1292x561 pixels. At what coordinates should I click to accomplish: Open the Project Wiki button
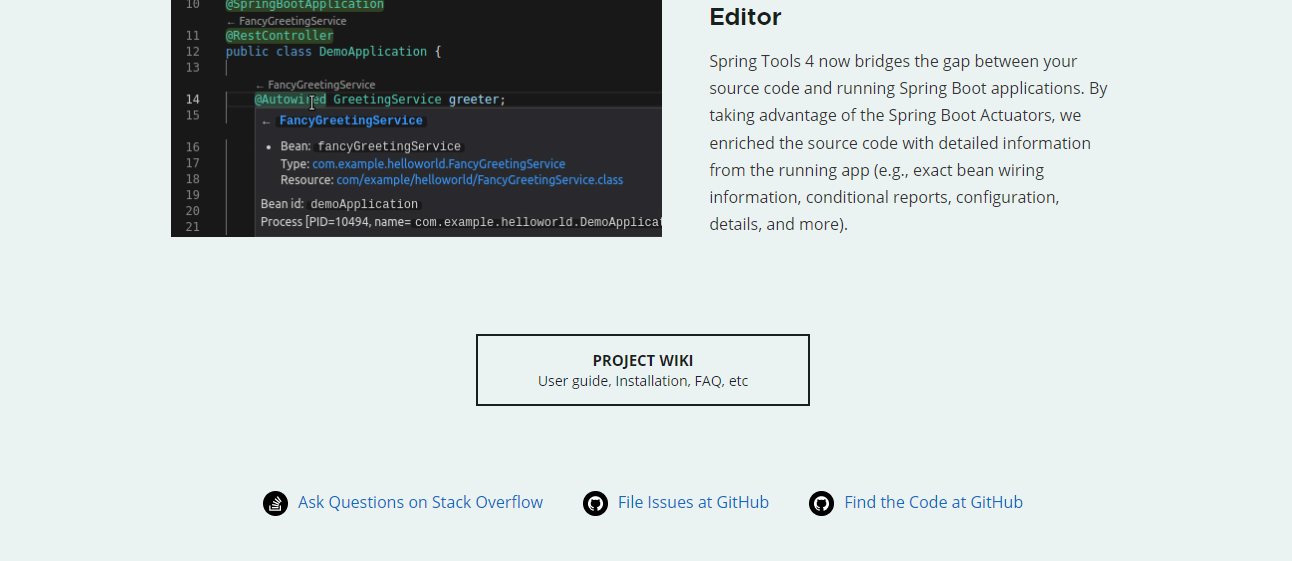tap(643, 370)
